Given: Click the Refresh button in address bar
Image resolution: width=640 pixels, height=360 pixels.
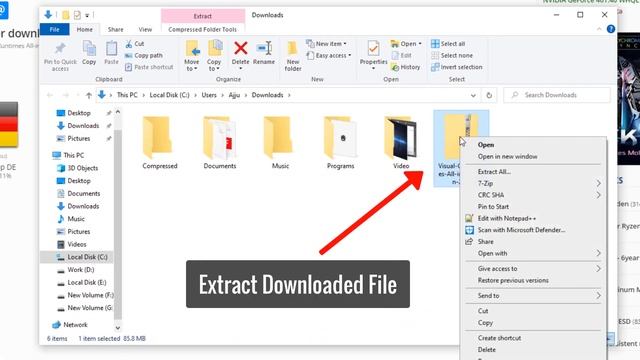Looking at the screenshot, I should pos(489,95).
